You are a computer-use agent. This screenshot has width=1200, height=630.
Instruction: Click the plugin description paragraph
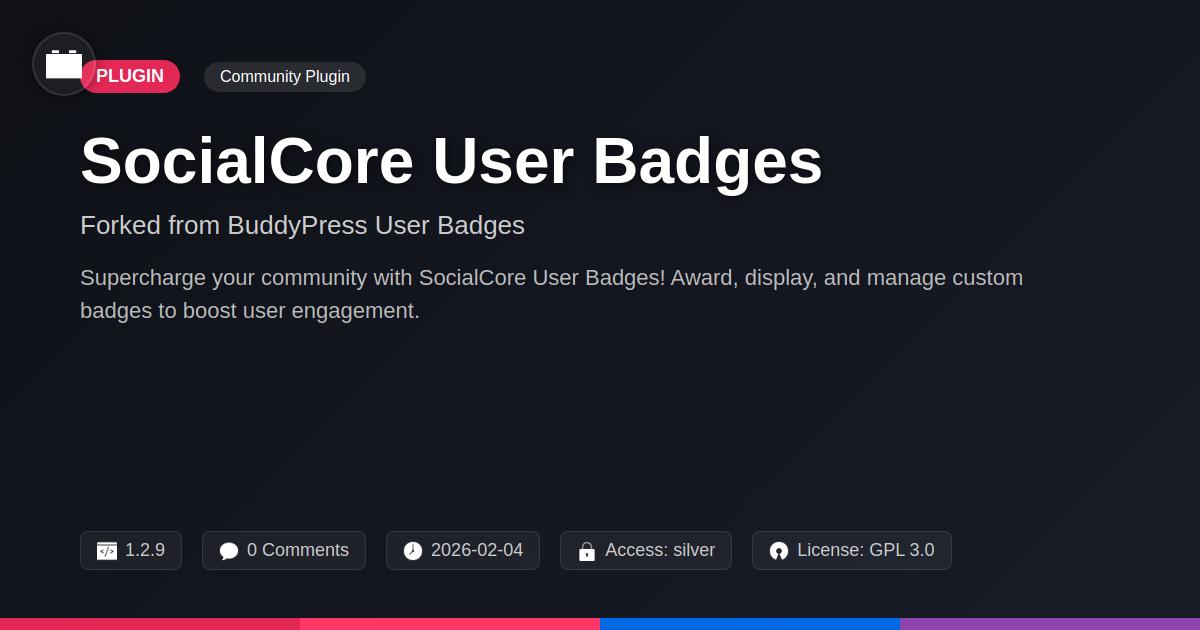point(551,294)
